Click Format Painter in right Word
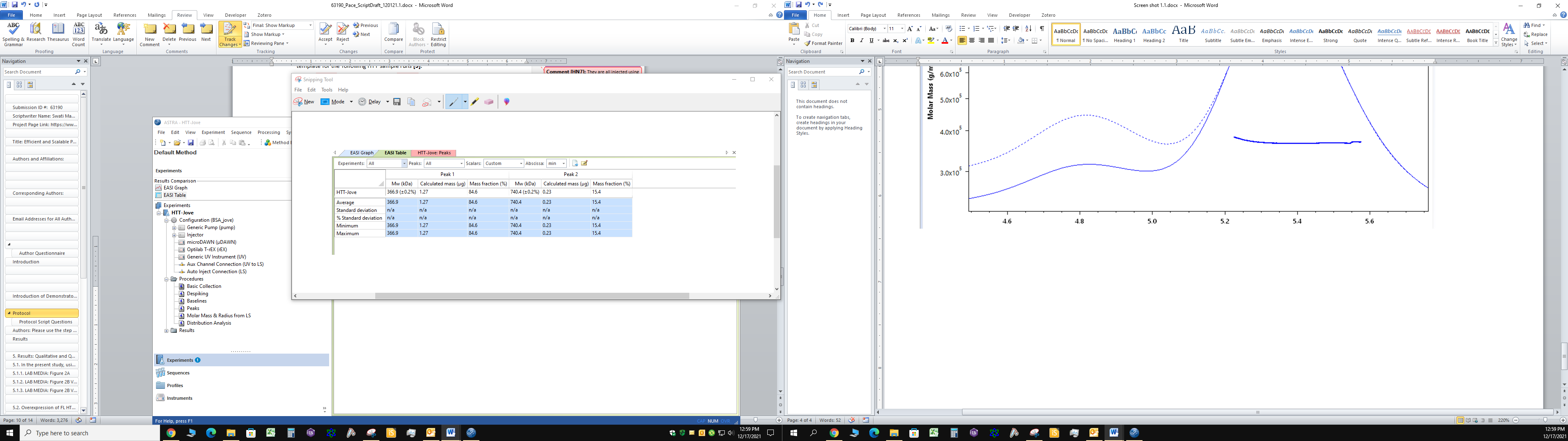 tap(824, 43)
